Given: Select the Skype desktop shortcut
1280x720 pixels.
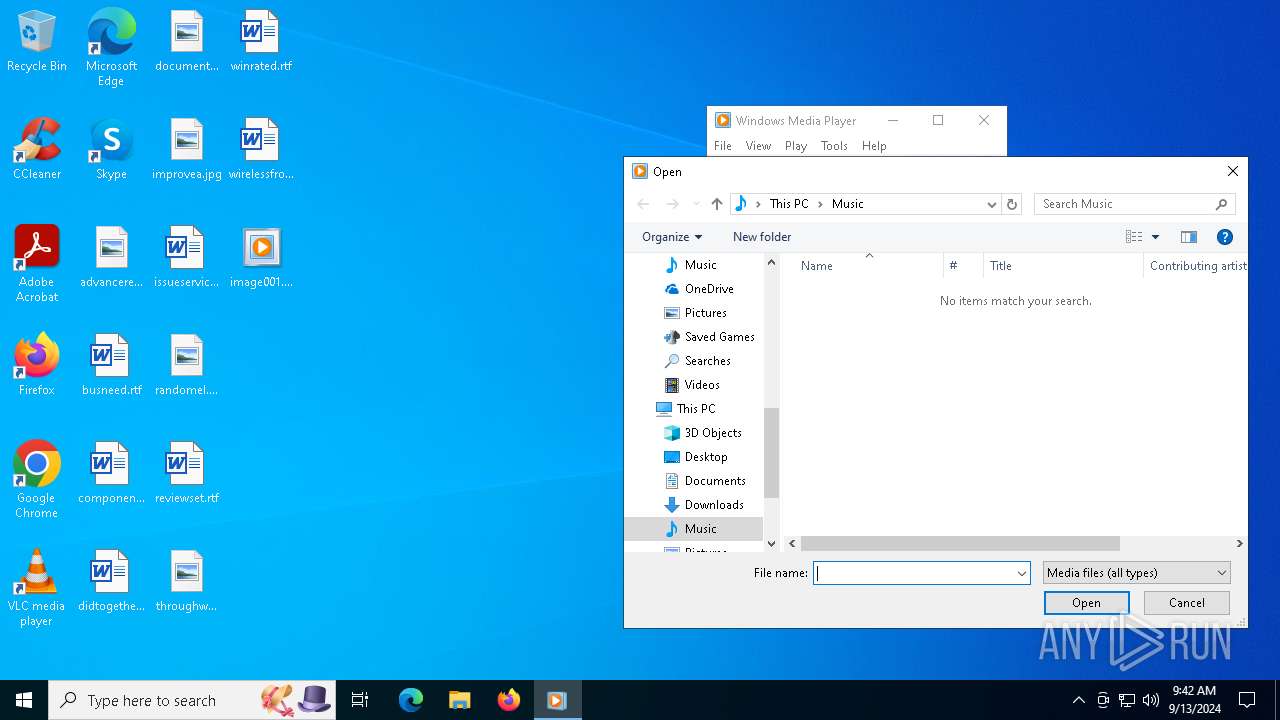Looking at the screenshot, I should coord(111,149).
